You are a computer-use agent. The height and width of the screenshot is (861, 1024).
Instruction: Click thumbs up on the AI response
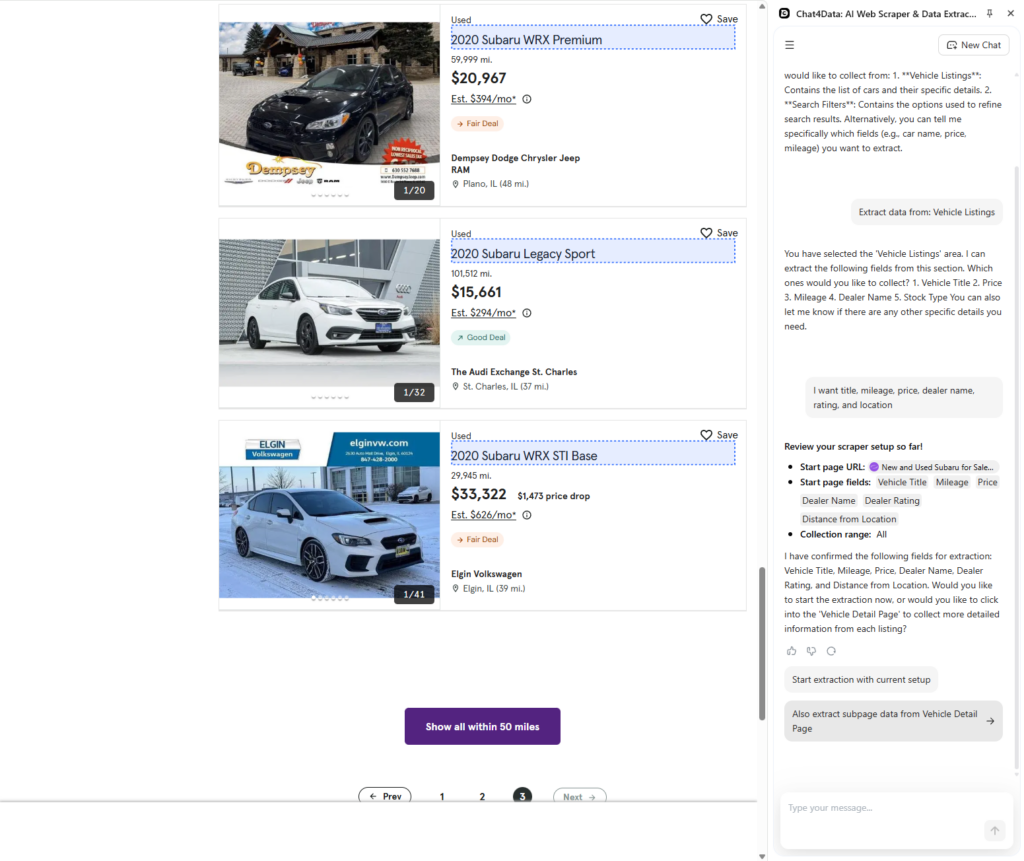pos(792,651)
